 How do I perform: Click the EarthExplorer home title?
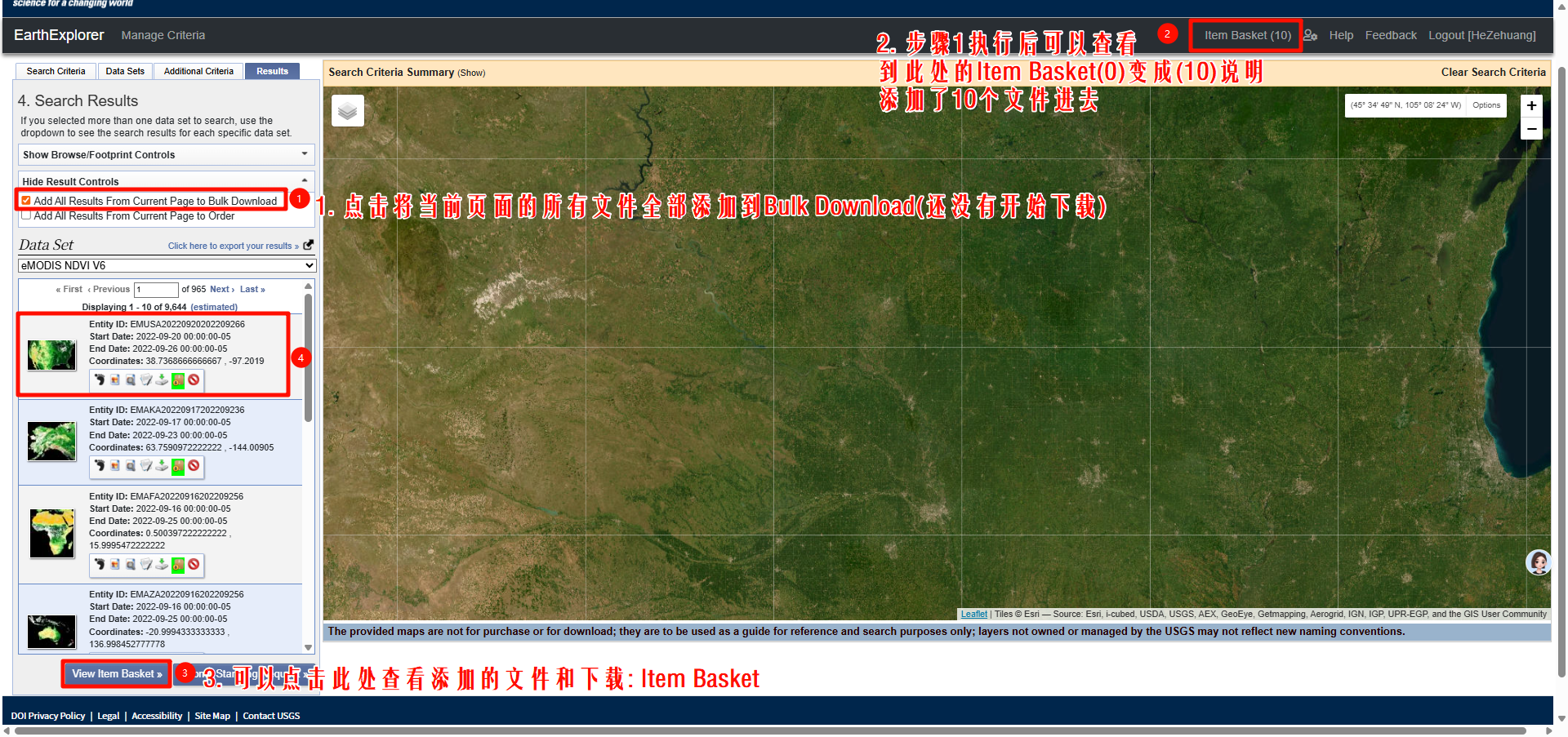click(x=59, y=35)
